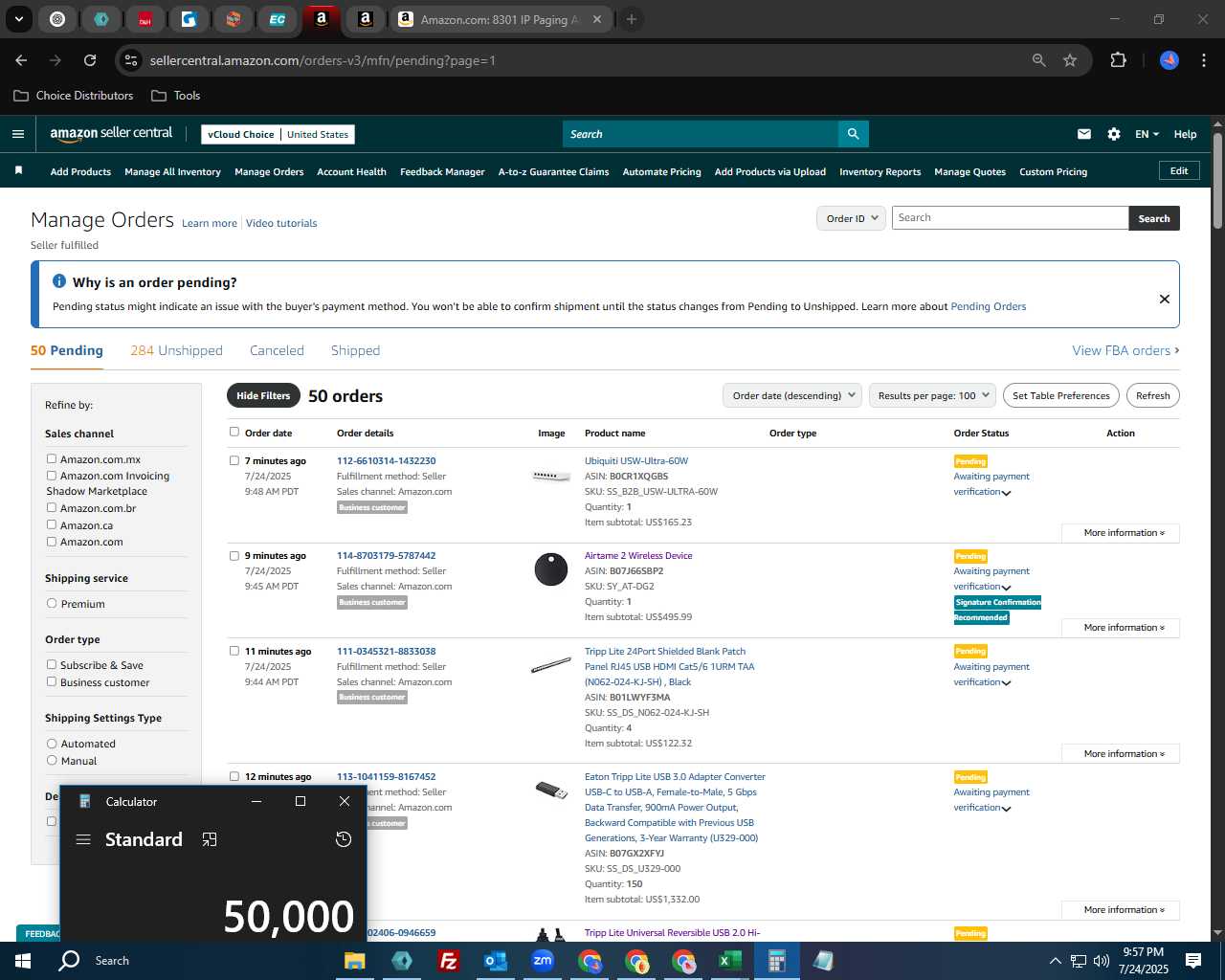
Task: Click in the order search input field
Action: pos(1010,218)
